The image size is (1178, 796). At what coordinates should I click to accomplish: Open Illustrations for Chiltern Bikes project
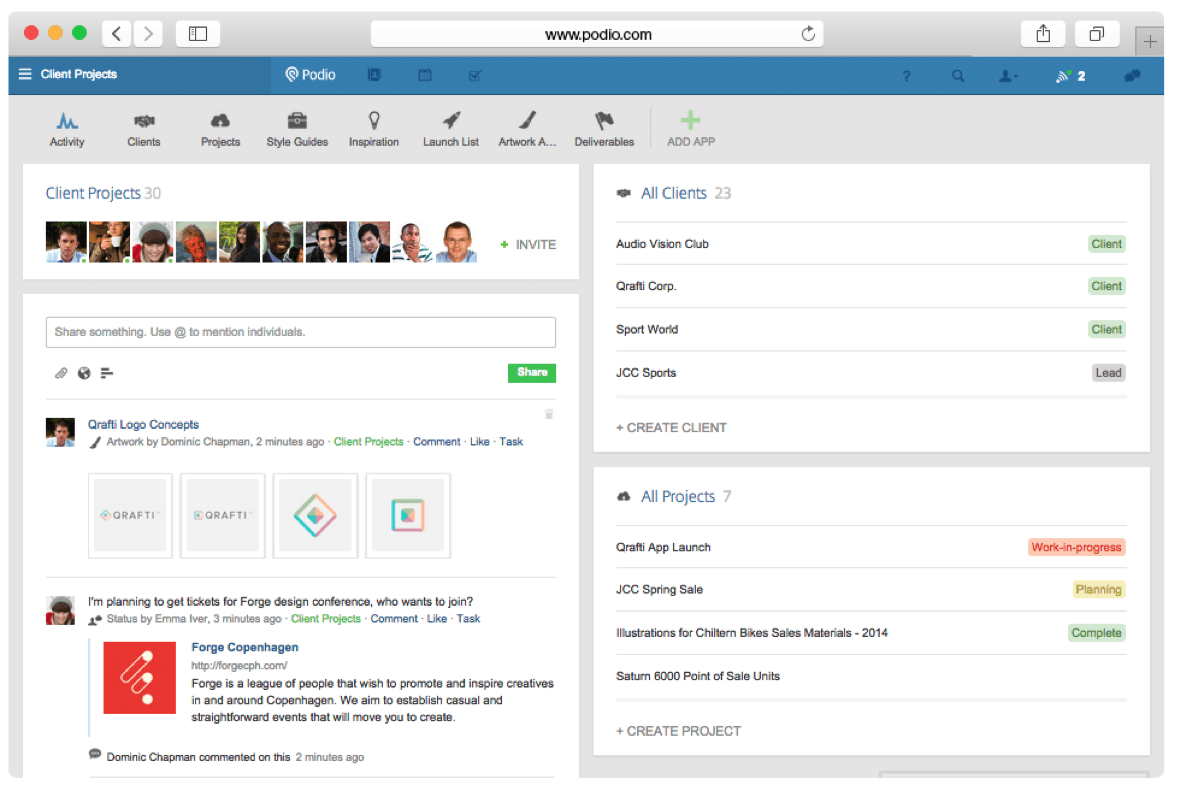coord(871,633)
